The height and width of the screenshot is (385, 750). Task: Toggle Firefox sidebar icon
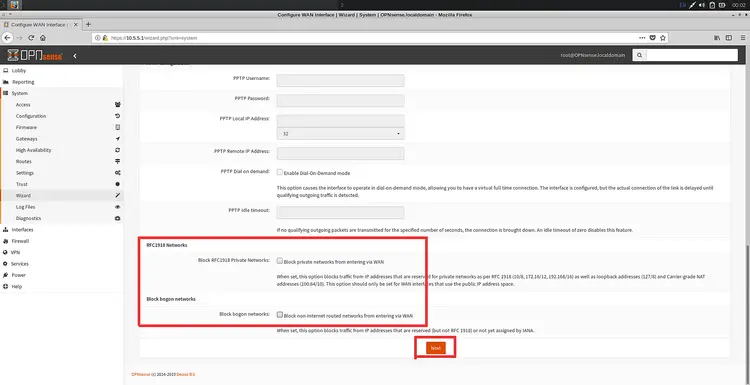[729, 38]
